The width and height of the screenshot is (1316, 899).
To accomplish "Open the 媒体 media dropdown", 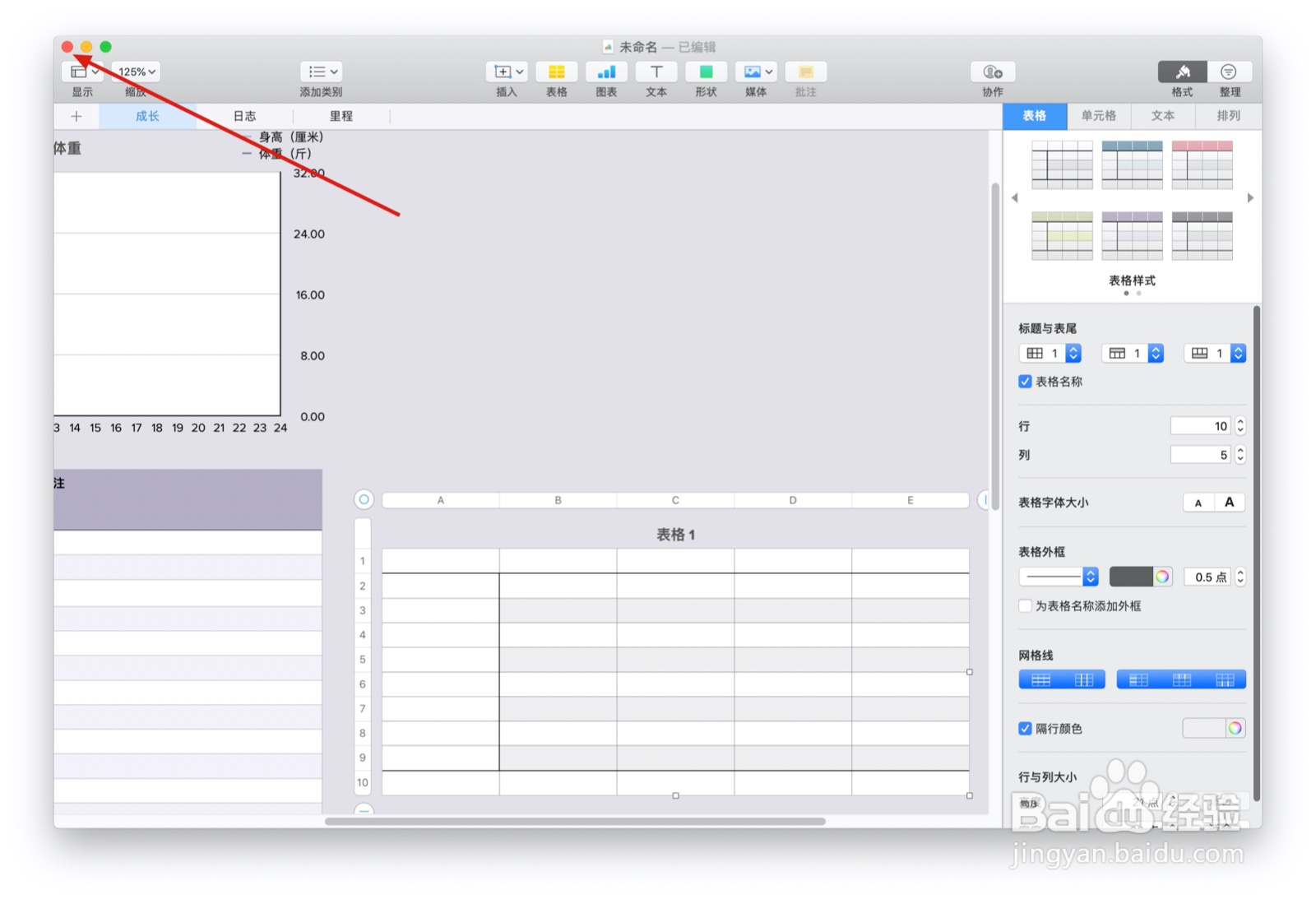I will tap(756, 72).
